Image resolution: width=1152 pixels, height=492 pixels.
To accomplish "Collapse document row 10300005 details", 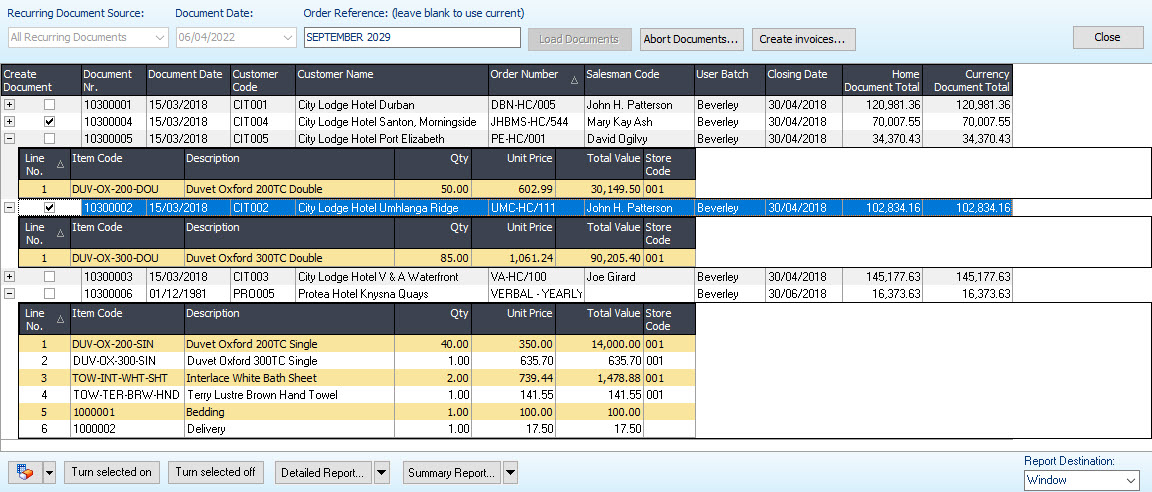I will click(10, 139).
